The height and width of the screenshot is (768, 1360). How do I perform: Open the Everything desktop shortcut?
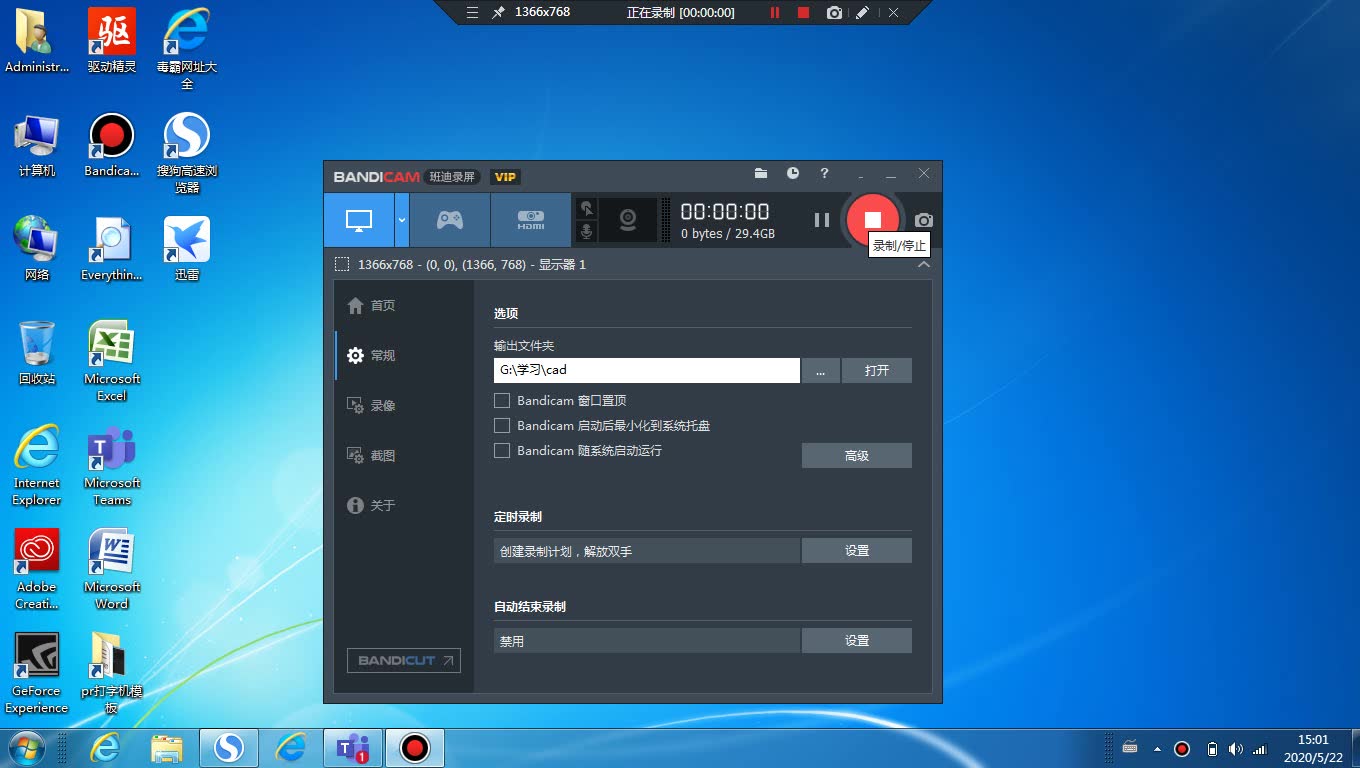tap(111, 249)
